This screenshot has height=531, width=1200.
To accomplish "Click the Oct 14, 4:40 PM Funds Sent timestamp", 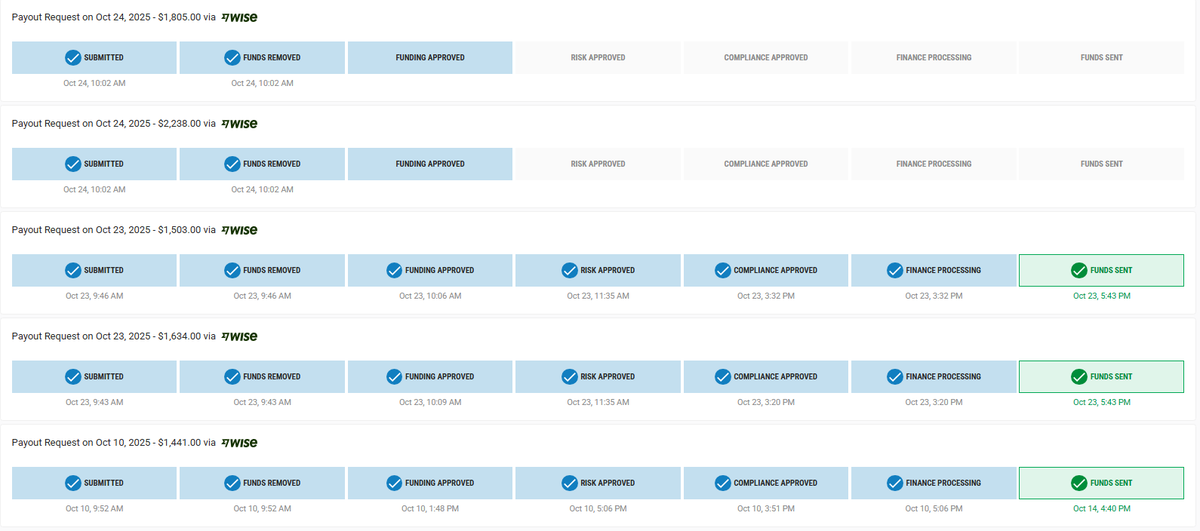I will point(1102,508).
